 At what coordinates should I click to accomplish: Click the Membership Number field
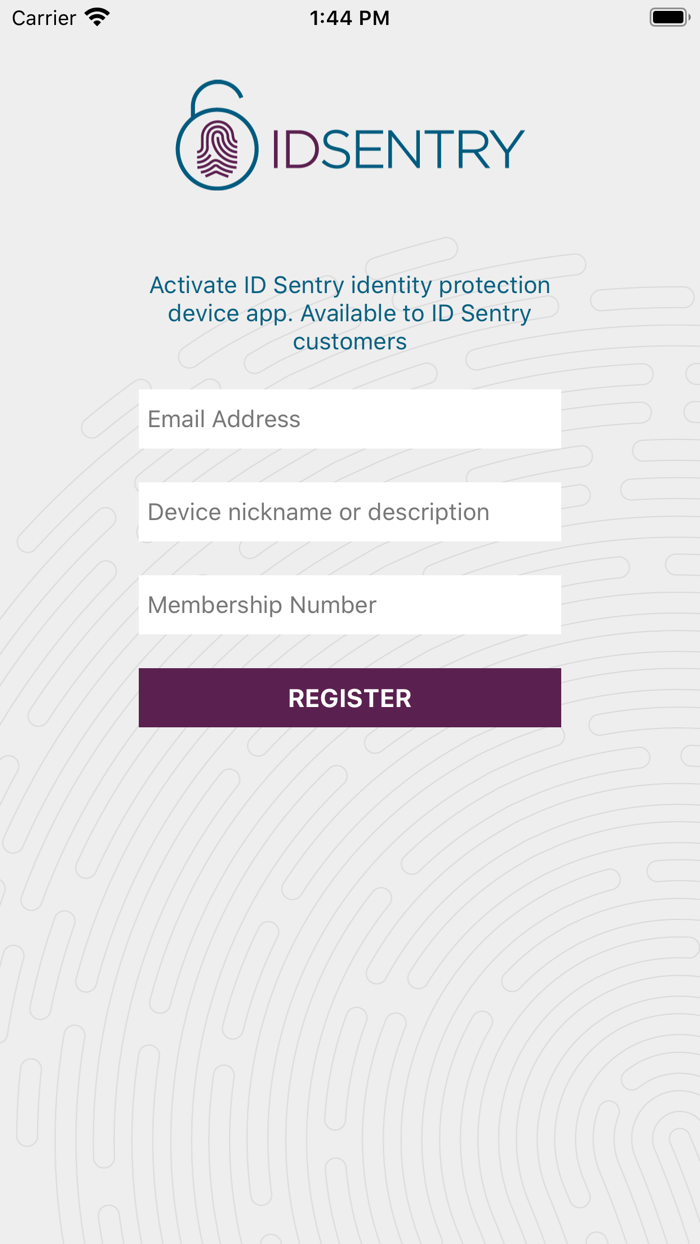pos(350,604)
